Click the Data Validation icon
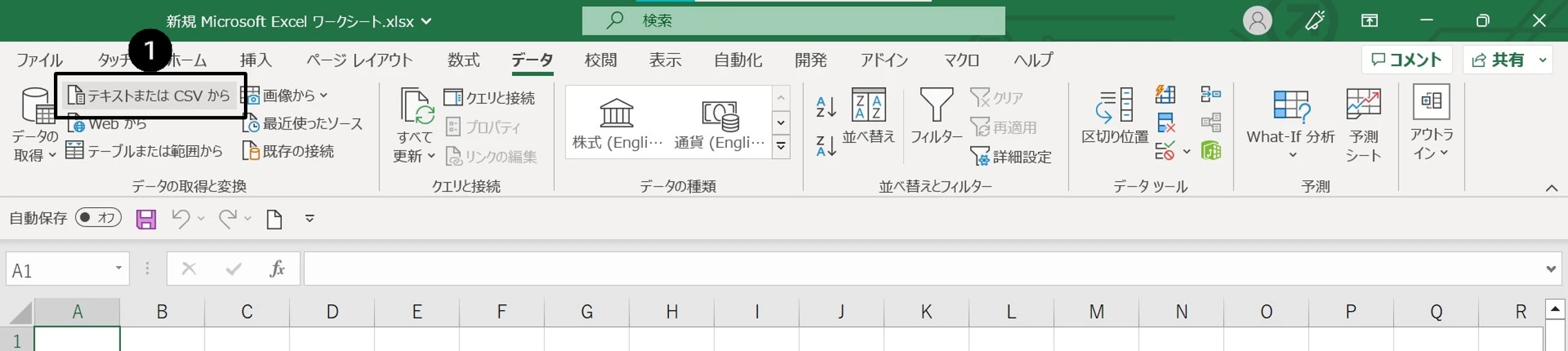Screen dimensions: 1568x351 1165,151
